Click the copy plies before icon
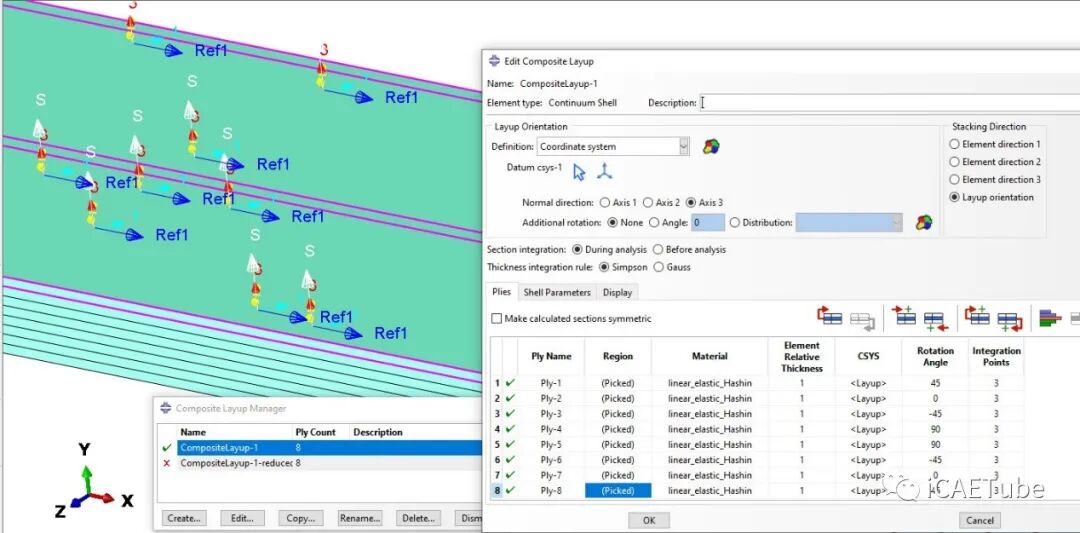 977,317
